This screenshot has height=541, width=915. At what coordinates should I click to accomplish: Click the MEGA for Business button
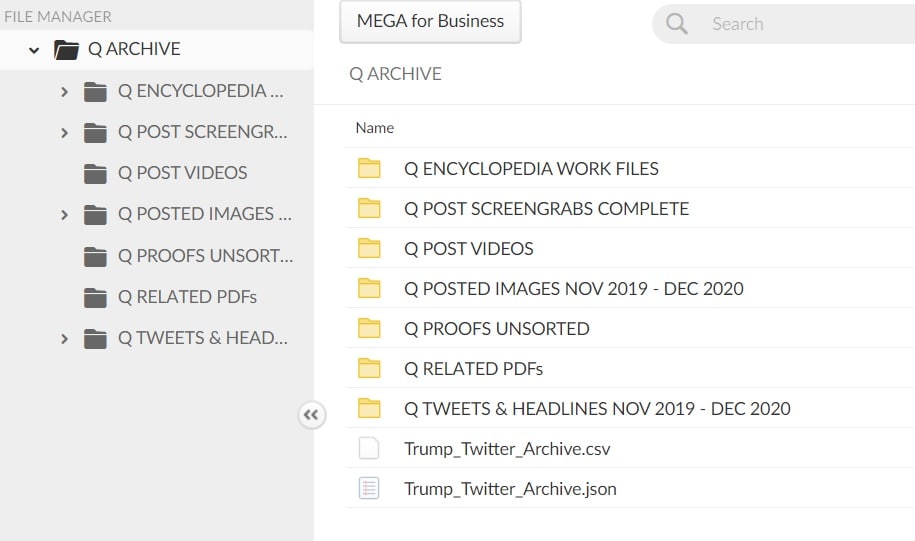click(430, 21)
